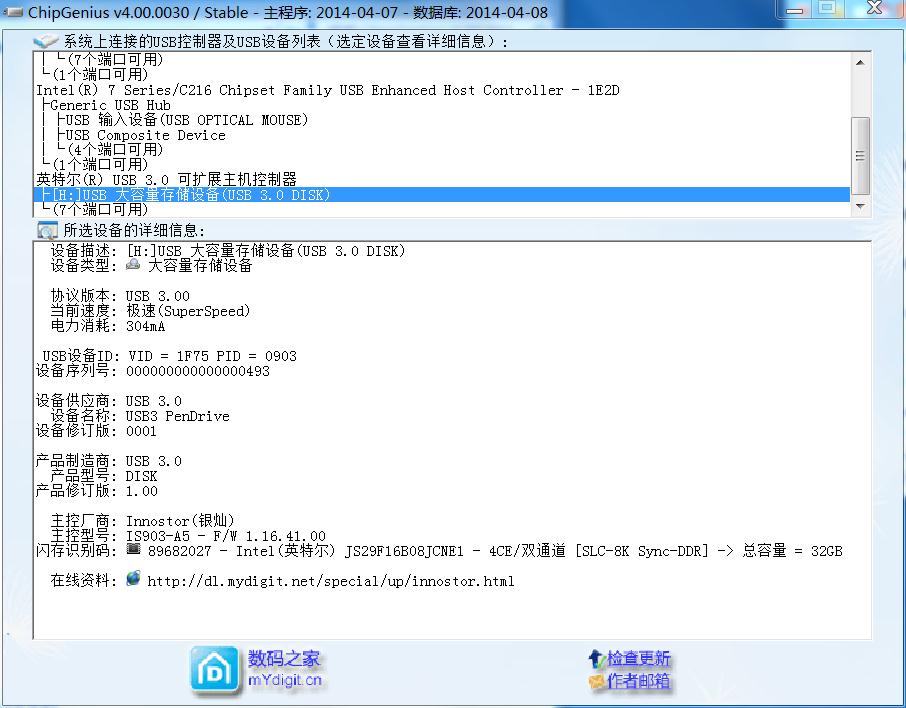Image resolution: width=906 pixels, height=708 pixels.
Task: Click the flash ID chip icon
Action: coord(133,549)
